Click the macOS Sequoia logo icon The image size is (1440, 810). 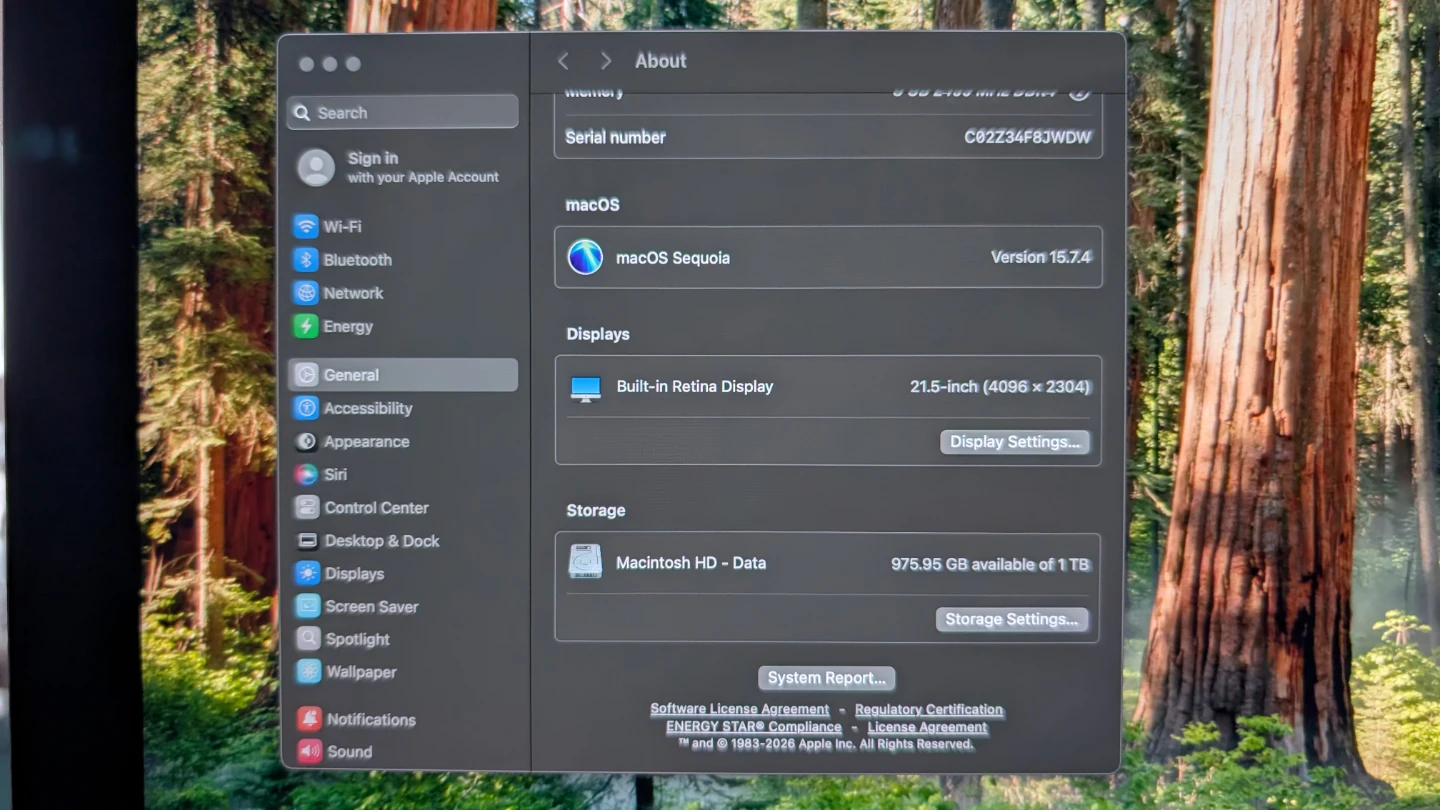point(585,257)
